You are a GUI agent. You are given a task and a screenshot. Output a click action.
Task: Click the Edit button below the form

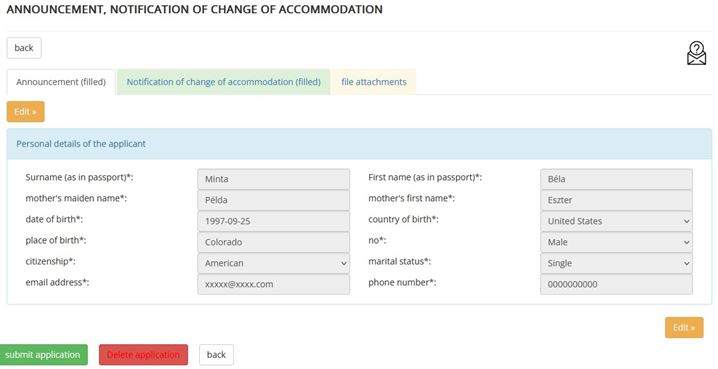click(x=684, y=327)
